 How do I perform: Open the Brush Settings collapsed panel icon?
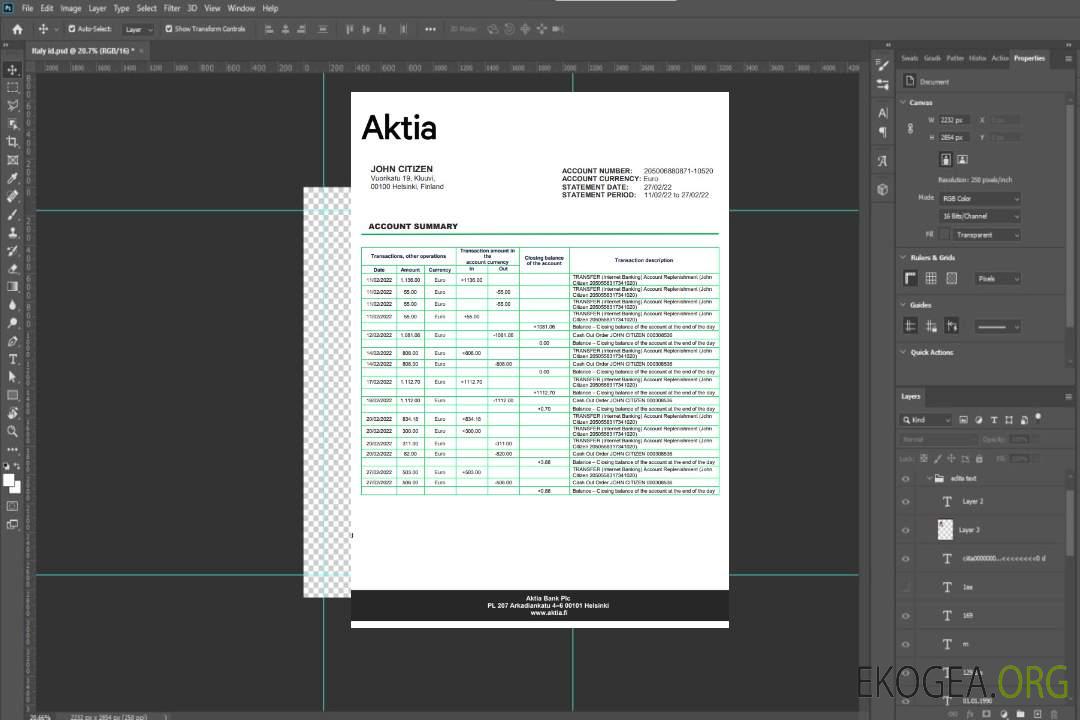pyautogui.click(x=882, y=65)
